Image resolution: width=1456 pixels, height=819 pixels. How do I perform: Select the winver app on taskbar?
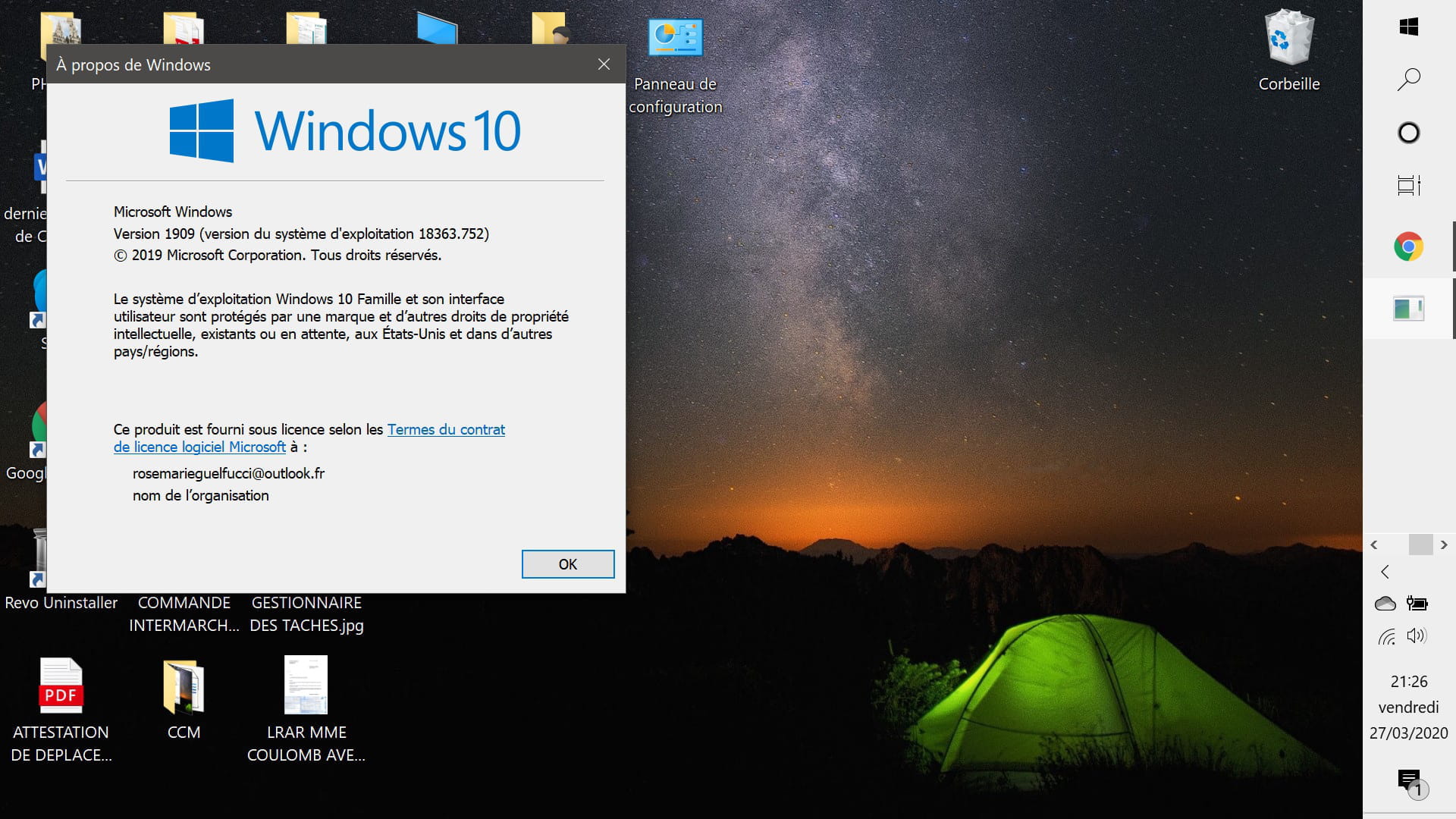(1409, 309)
